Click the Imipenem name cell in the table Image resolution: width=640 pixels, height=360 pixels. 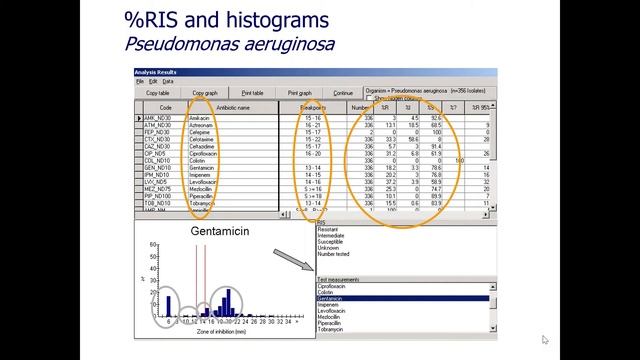point(233,175)
